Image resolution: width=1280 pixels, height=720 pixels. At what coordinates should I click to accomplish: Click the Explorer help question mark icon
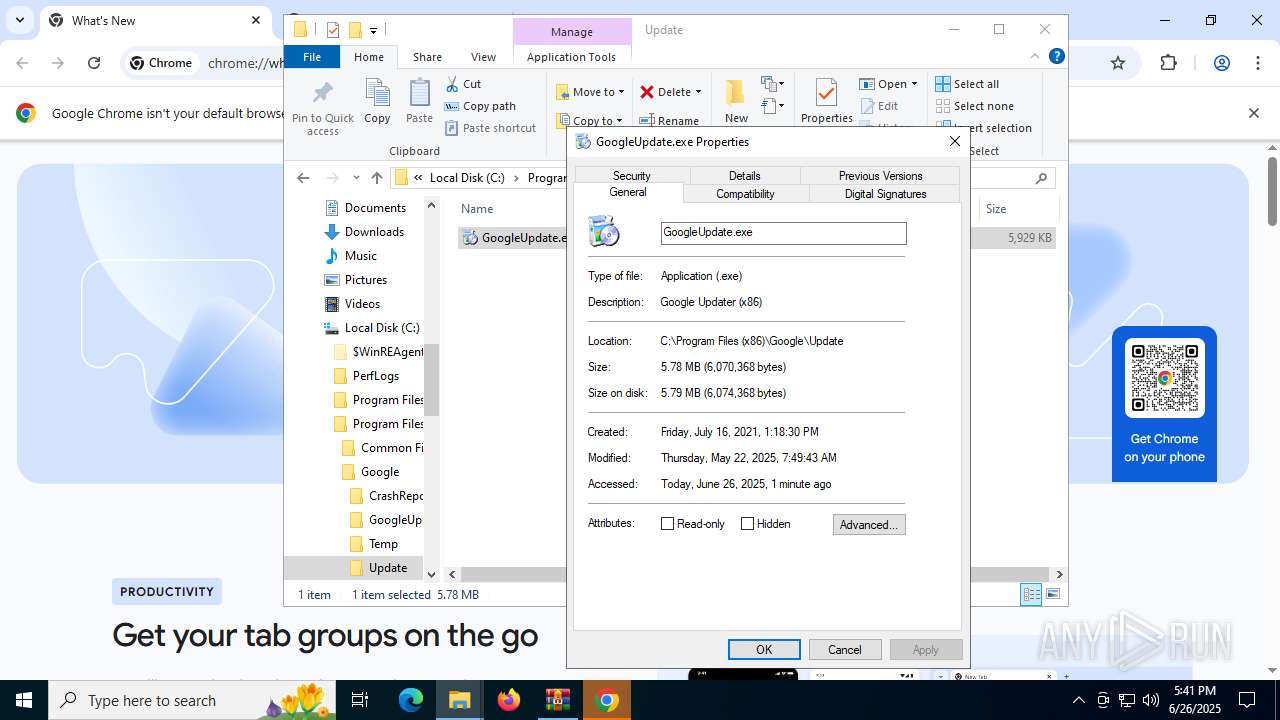[1056, 56]
